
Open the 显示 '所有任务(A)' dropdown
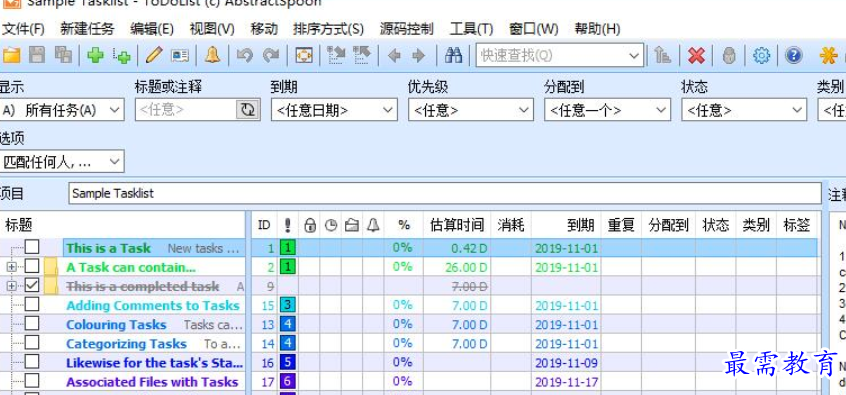click(x=62, y=110)
